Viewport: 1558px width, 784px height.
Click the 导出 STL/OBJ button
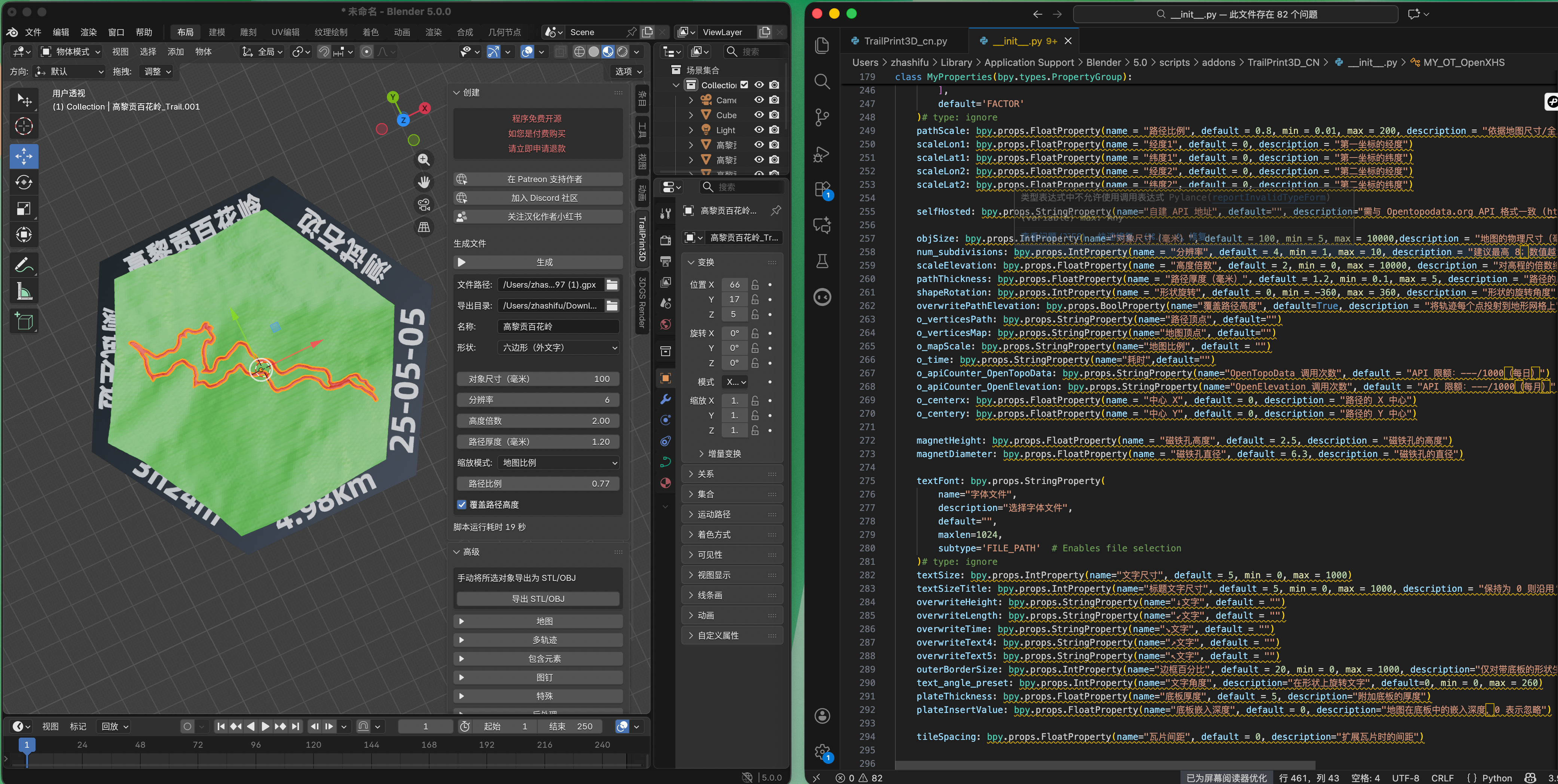pos(538,598)
